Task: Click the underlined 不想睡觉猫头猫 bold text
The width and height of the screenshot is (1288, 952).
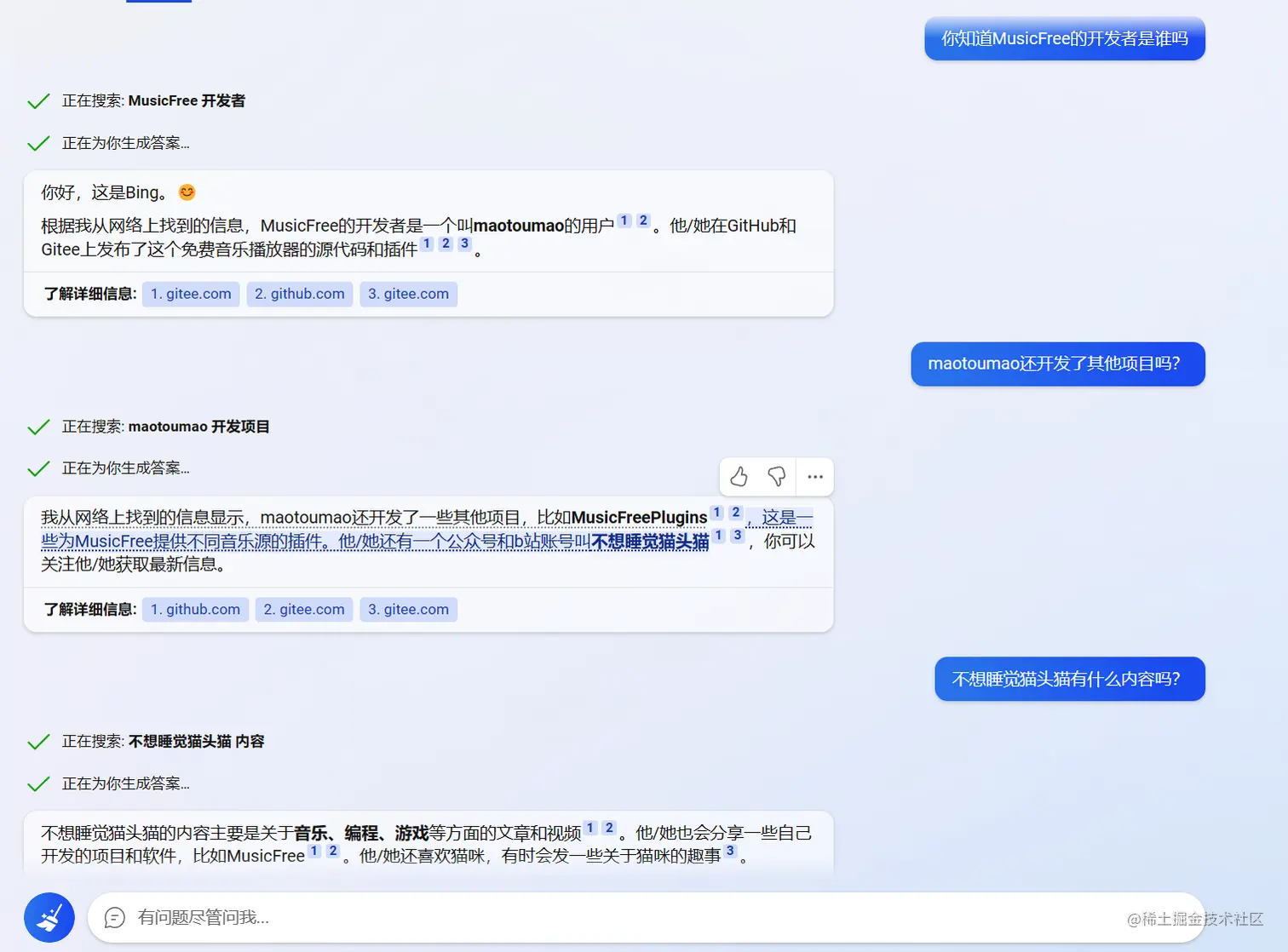Action: pos(650,542)
